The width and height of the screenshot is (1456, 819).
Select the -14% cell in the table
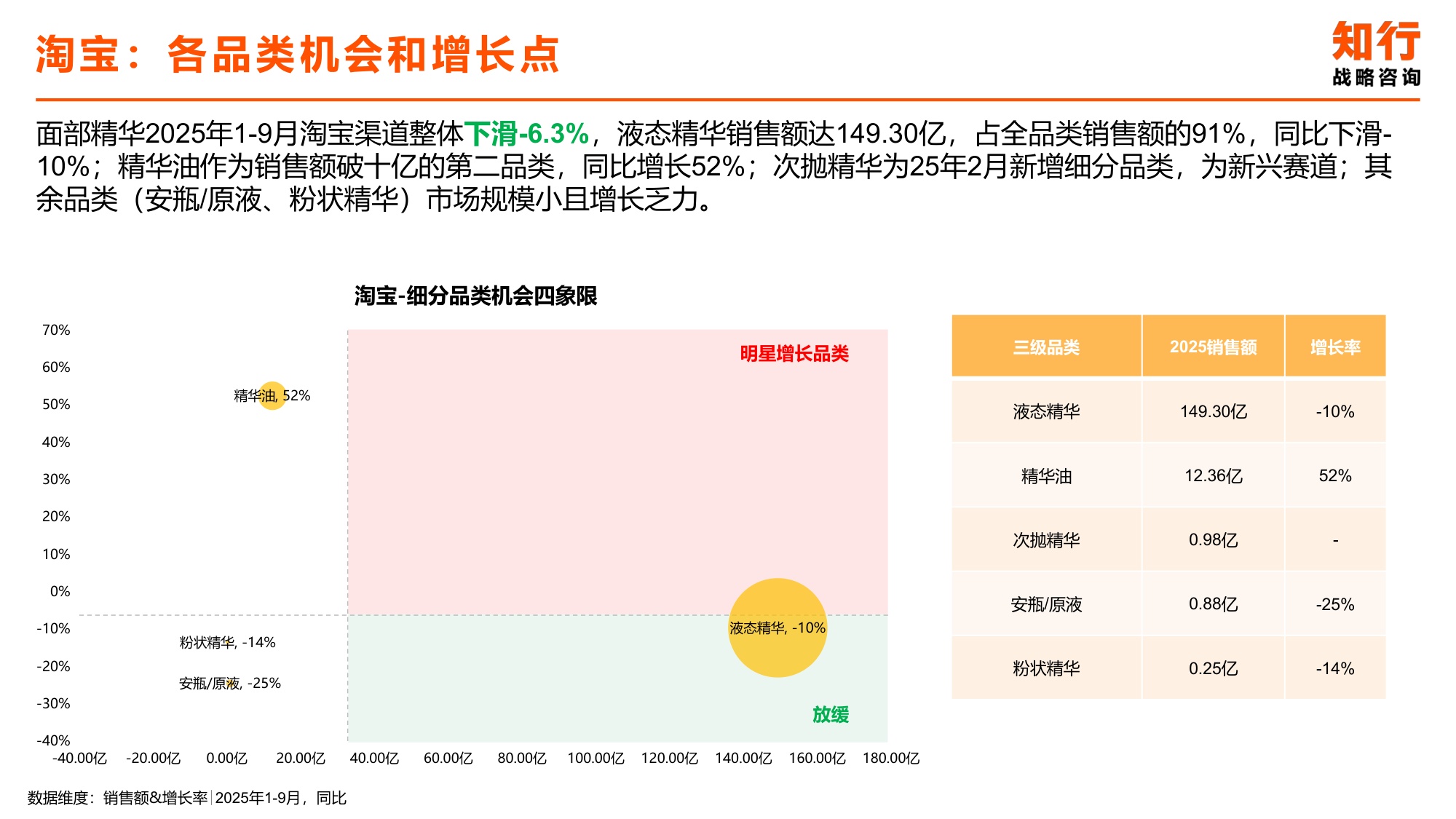[1335, 668]
